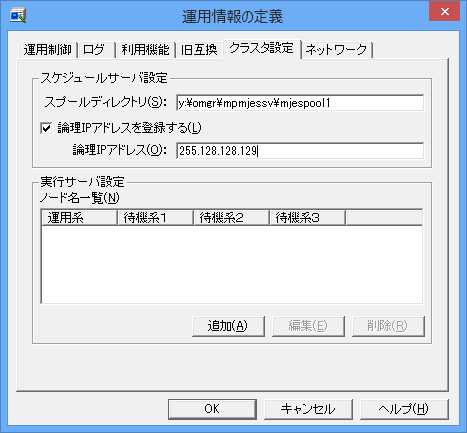
Task: Select the クラスタ設定 tab
Action: coord(262,49)
